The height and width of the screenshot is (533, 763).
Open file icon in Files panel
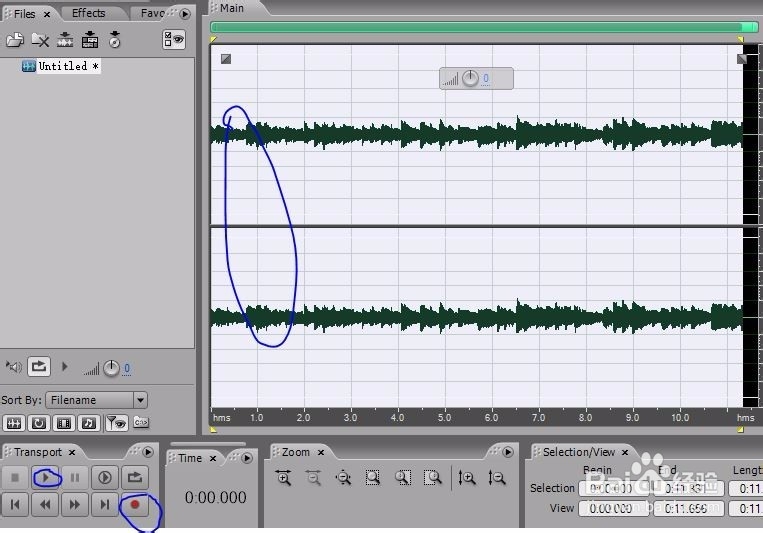(x=15, y=40)
